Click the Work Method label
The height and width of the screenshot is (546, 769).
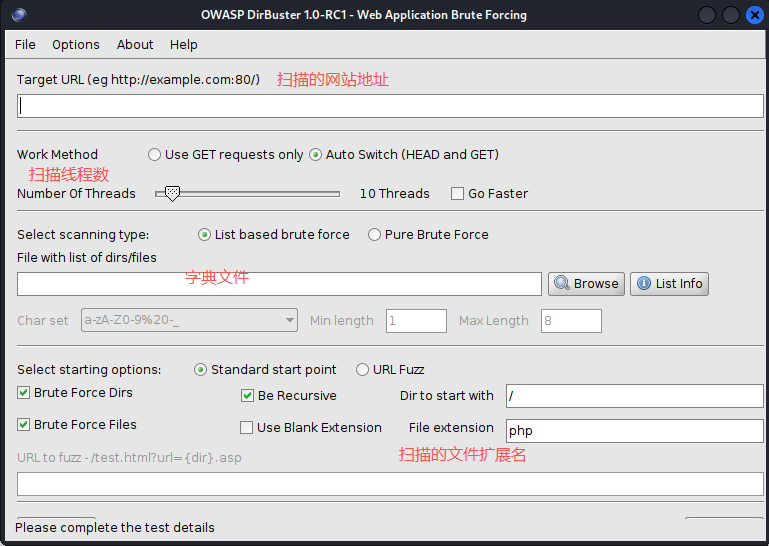(57, 155)
